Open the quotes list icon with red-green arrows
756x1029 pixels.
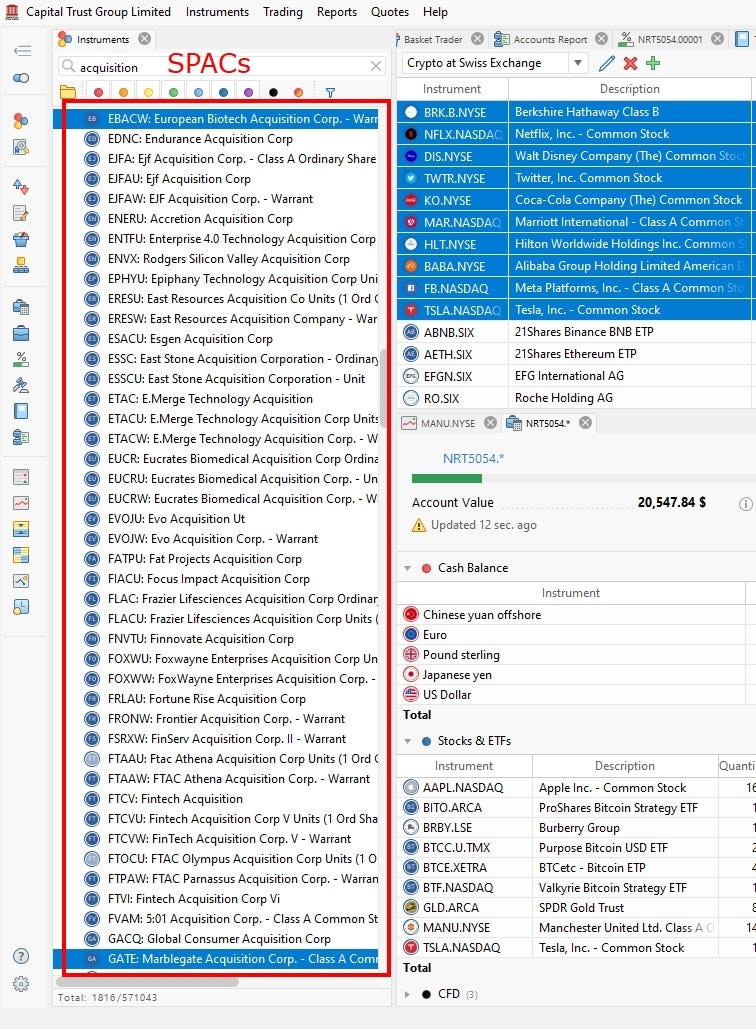tap(21, 477)
